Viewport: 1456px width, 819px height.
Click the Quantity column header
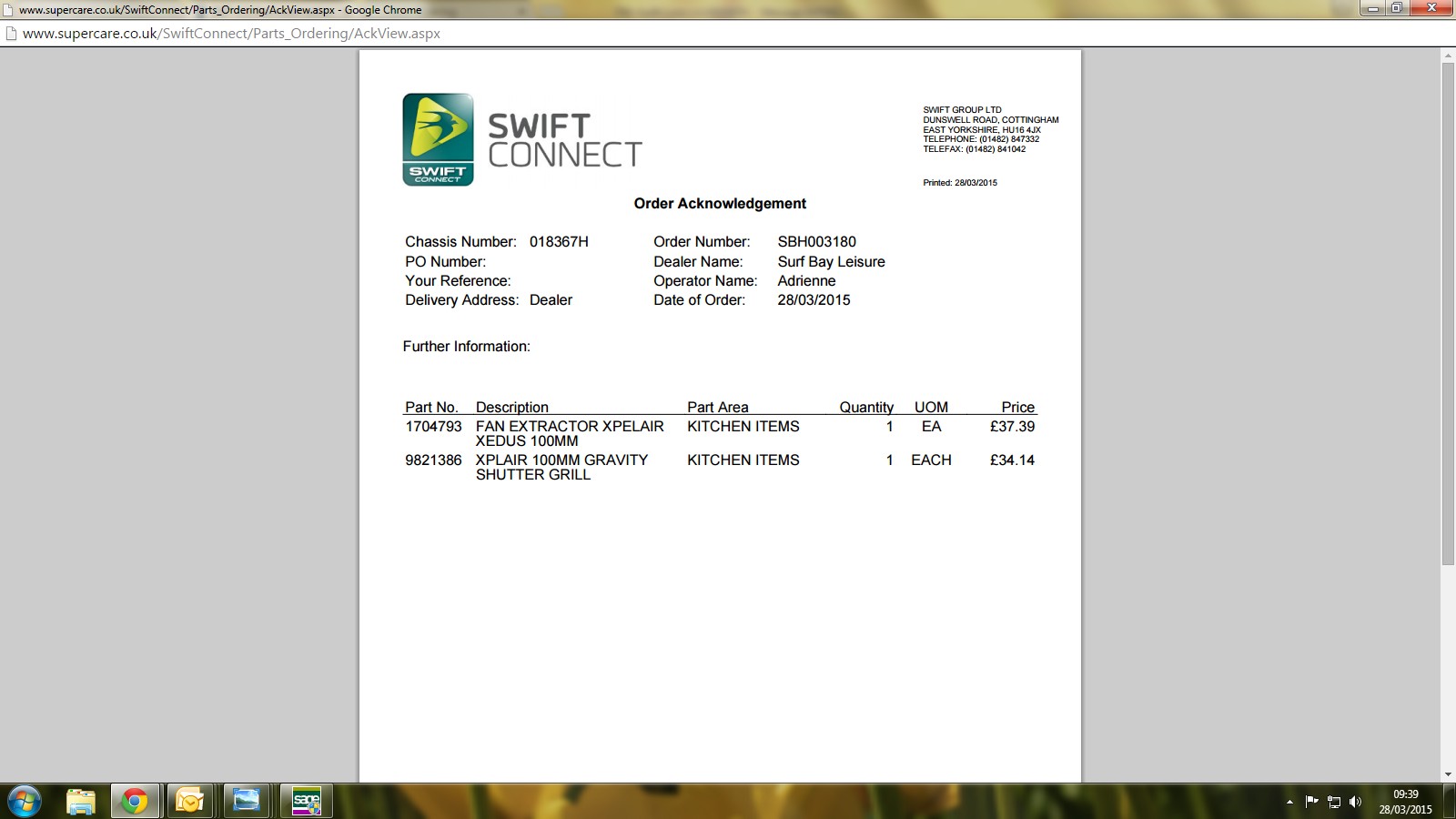pos(866,408)
